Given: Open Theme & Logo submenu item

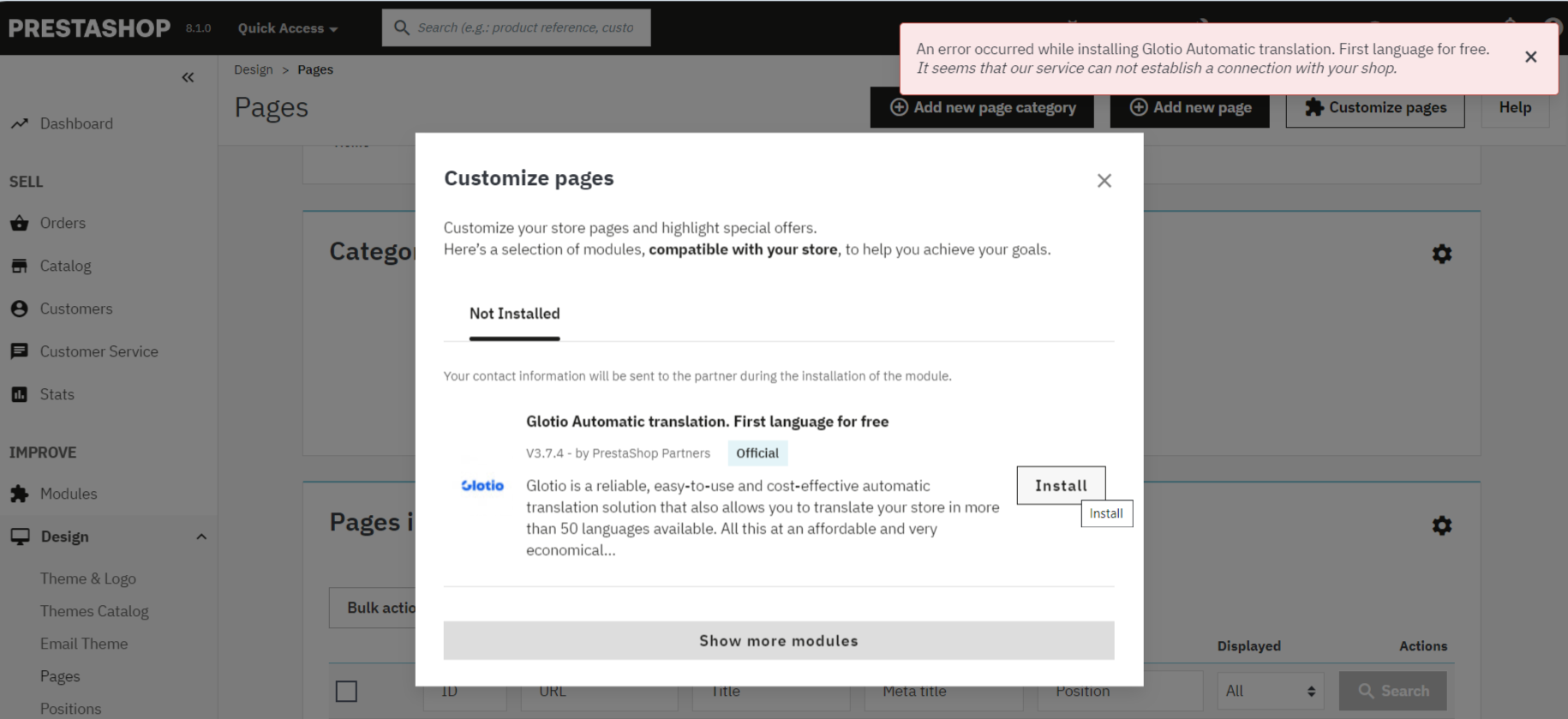Looking at the screenshot, I should pos(88,578).
